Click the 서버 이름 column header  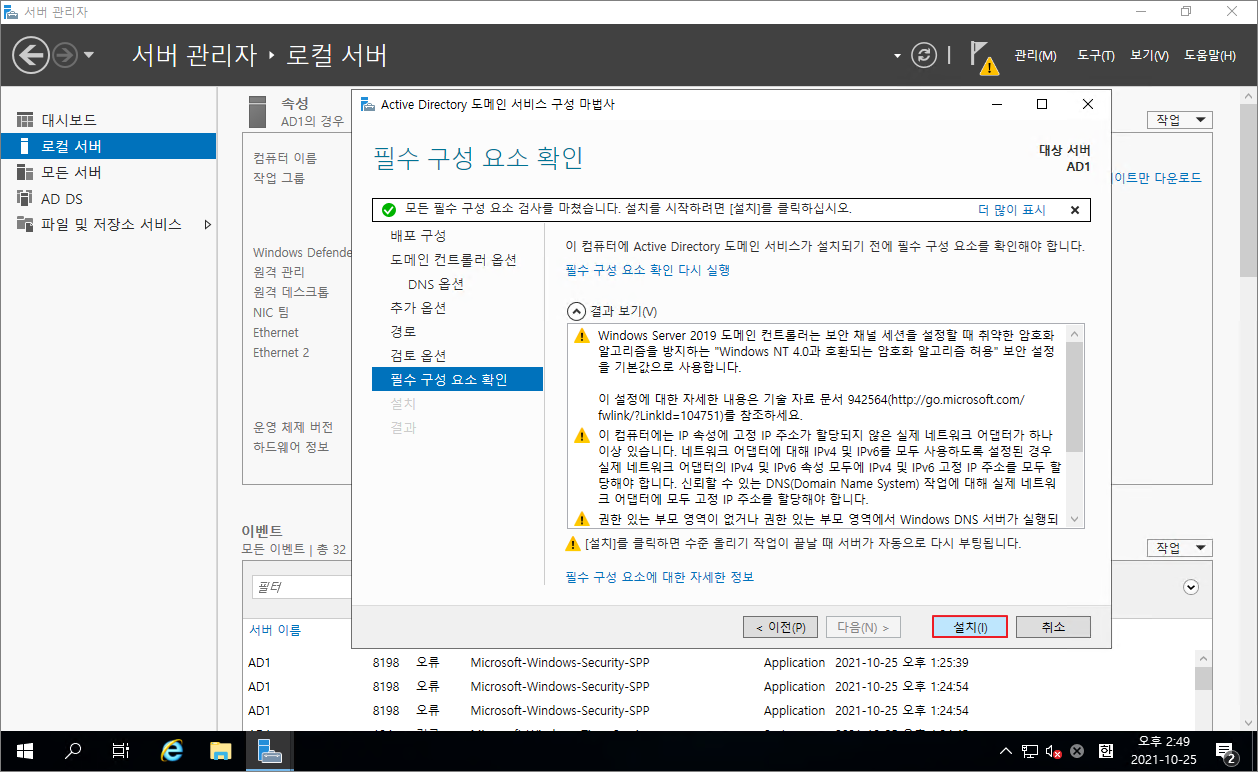274,630
